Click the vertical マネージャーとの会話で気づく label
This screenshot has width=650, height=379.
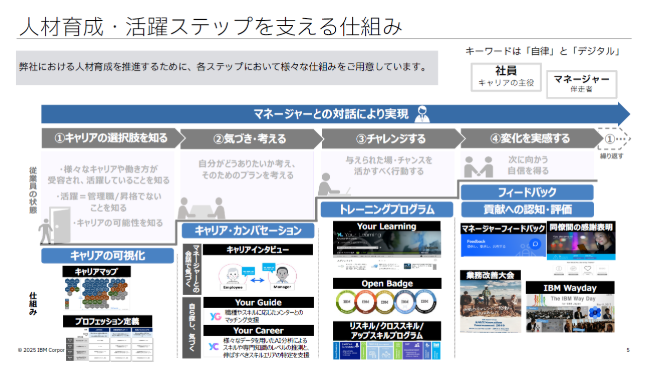pyautogui.click(x=193, y=269)
